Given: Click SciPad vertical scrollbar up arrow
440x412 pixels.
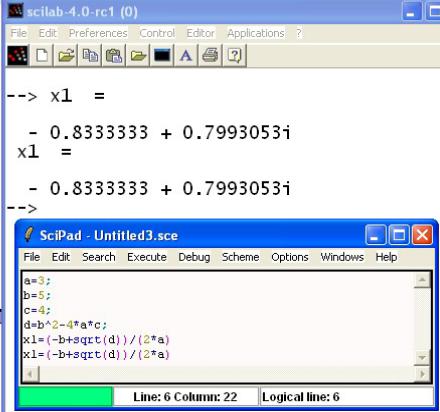Looking at the screenshot, I should coord(422,280).
